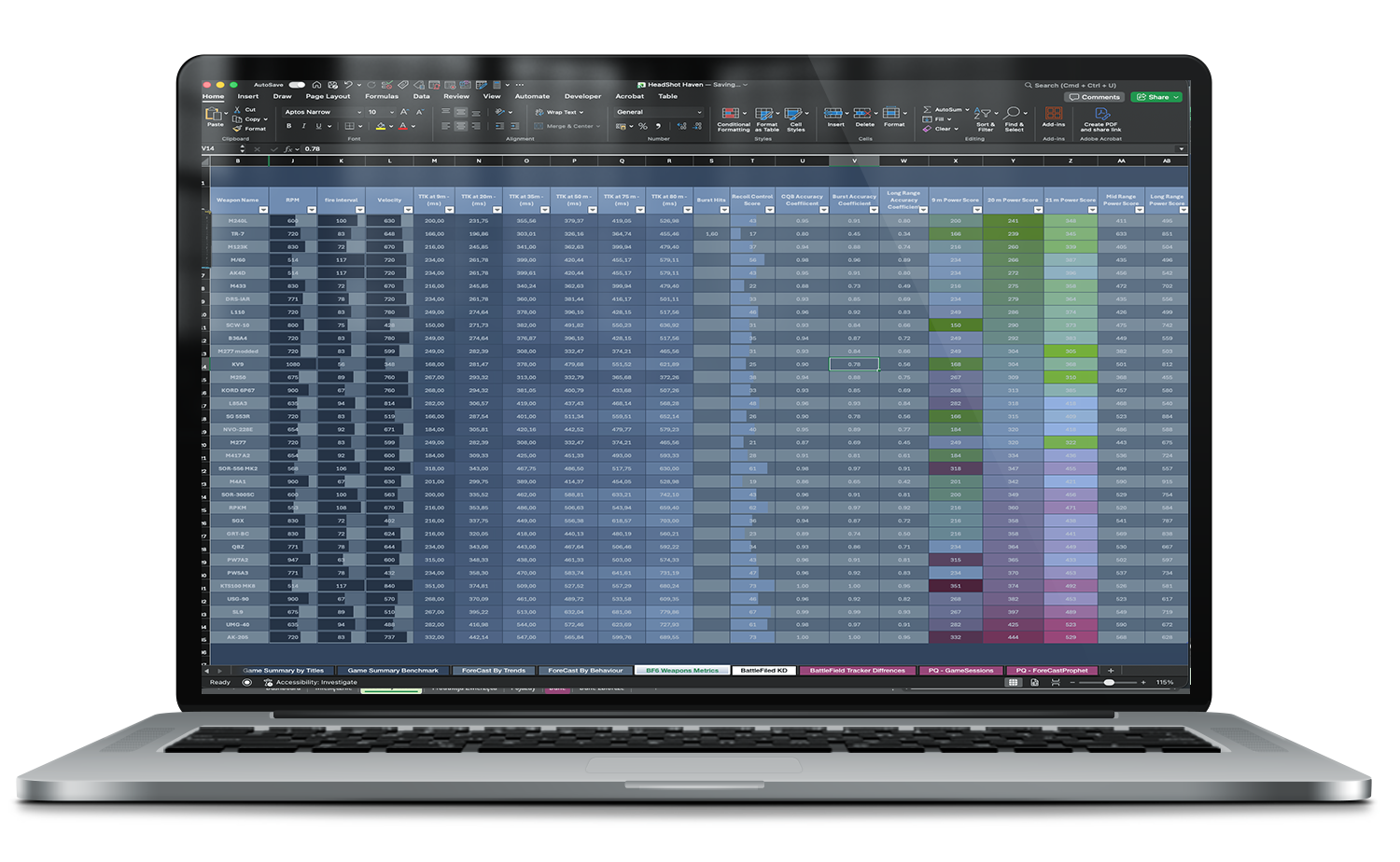Screen dimensions: 1400x862
Task: Open the Weapon Name column filter dropdown
Action: tap(262, 210)
